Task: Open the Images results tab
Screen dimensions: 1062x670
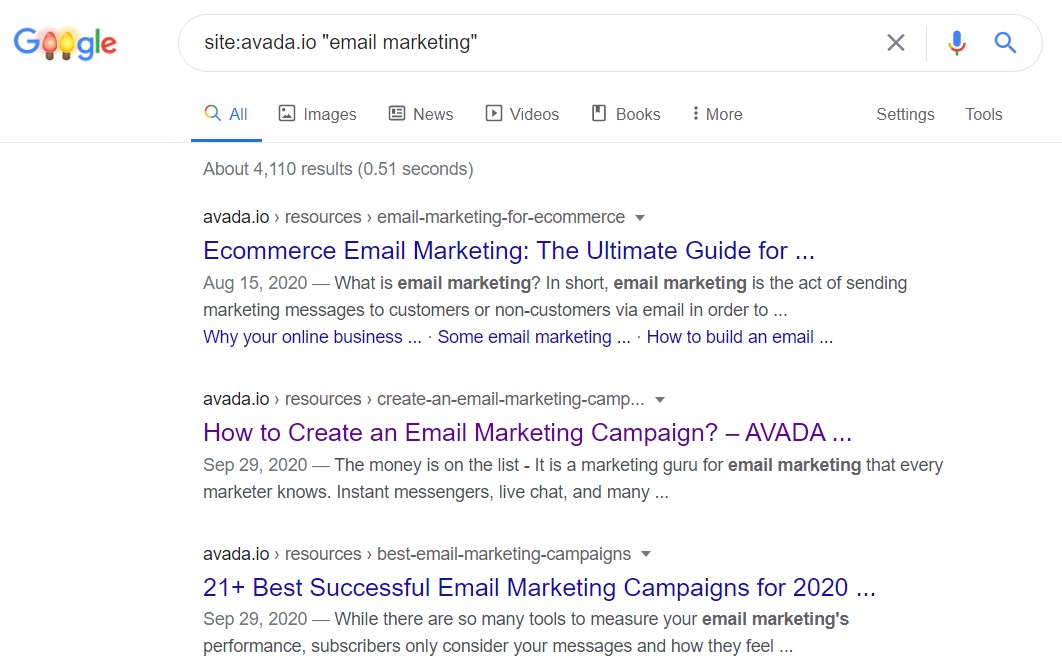Action: [x=317, y=114]
